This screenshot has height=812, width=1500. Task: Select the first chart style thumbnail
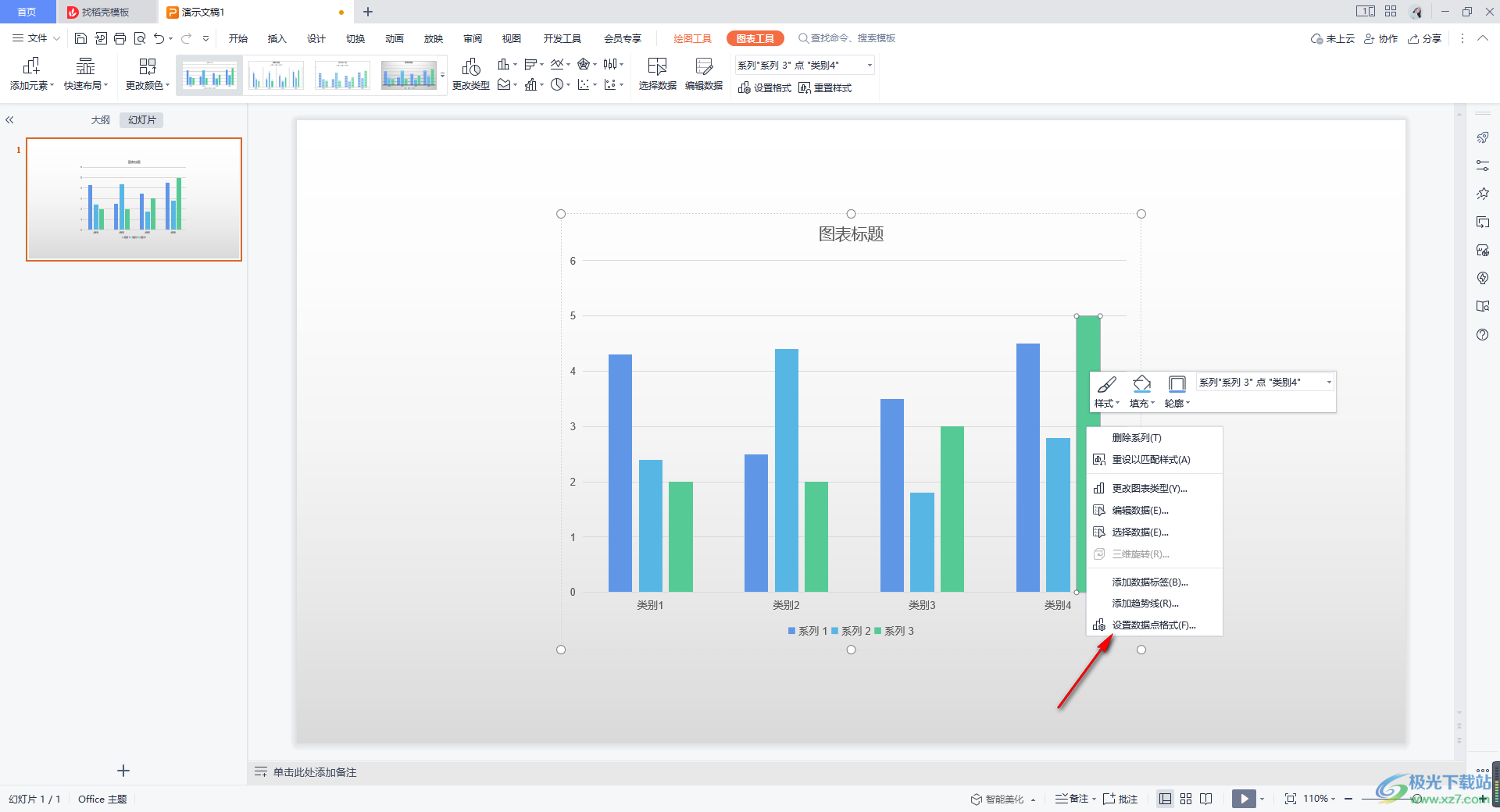[209, 76]
